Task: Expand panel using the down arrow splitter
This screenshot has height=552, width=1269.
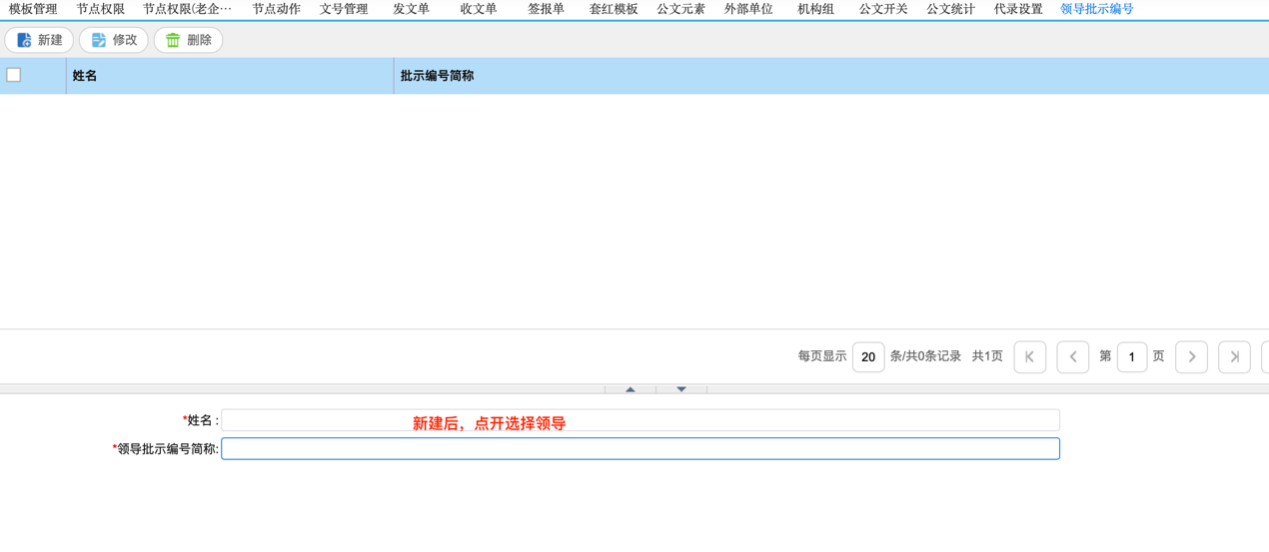Action: pos(681,389)
